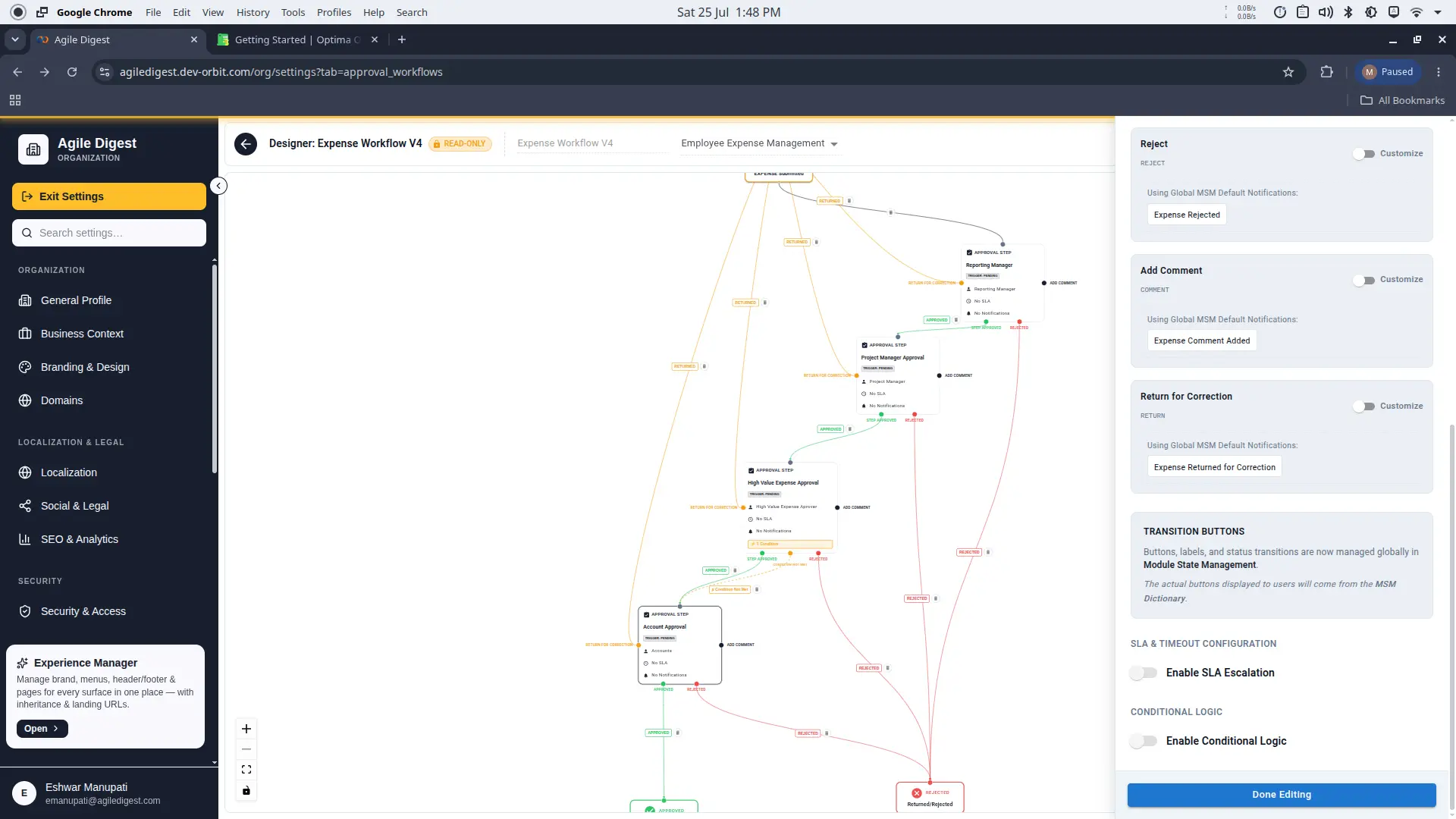Collapse the settings sidebar with chevron

[x=218, y=186]
